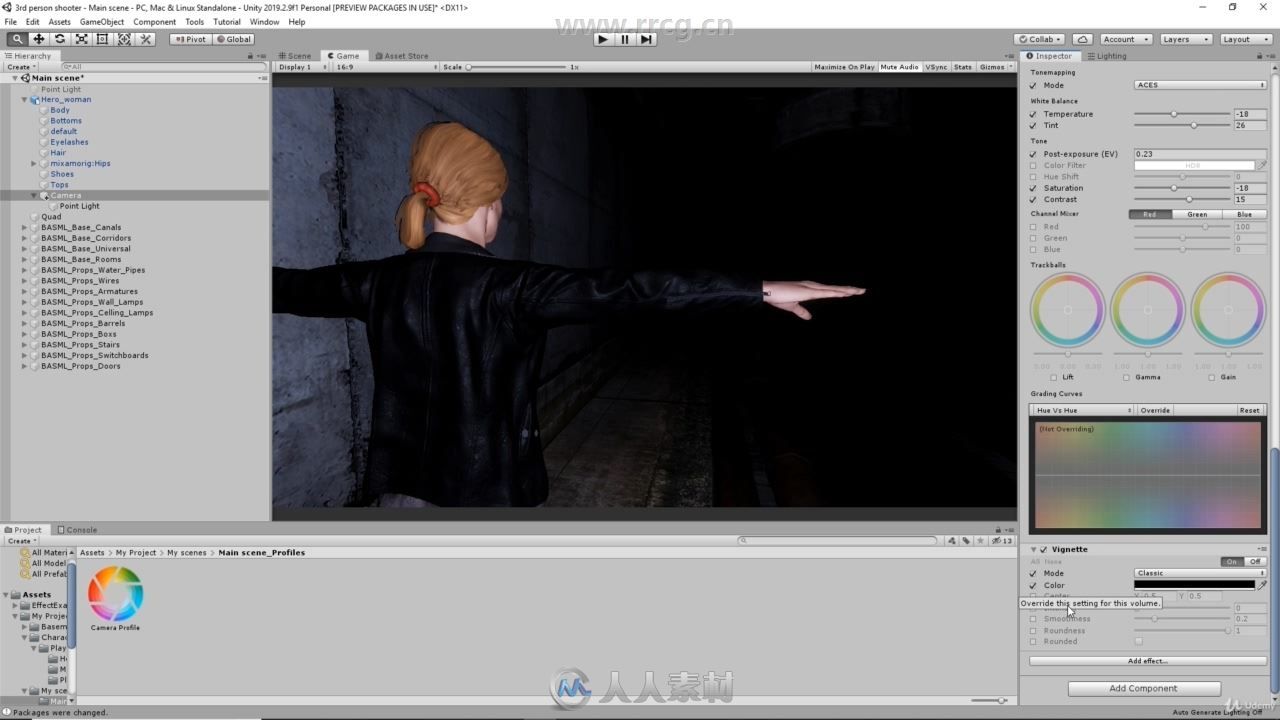Open the Display 1 dropdown
This screenshot has height=720, width=1280.
pyautogui.click(x=301, y=67)
